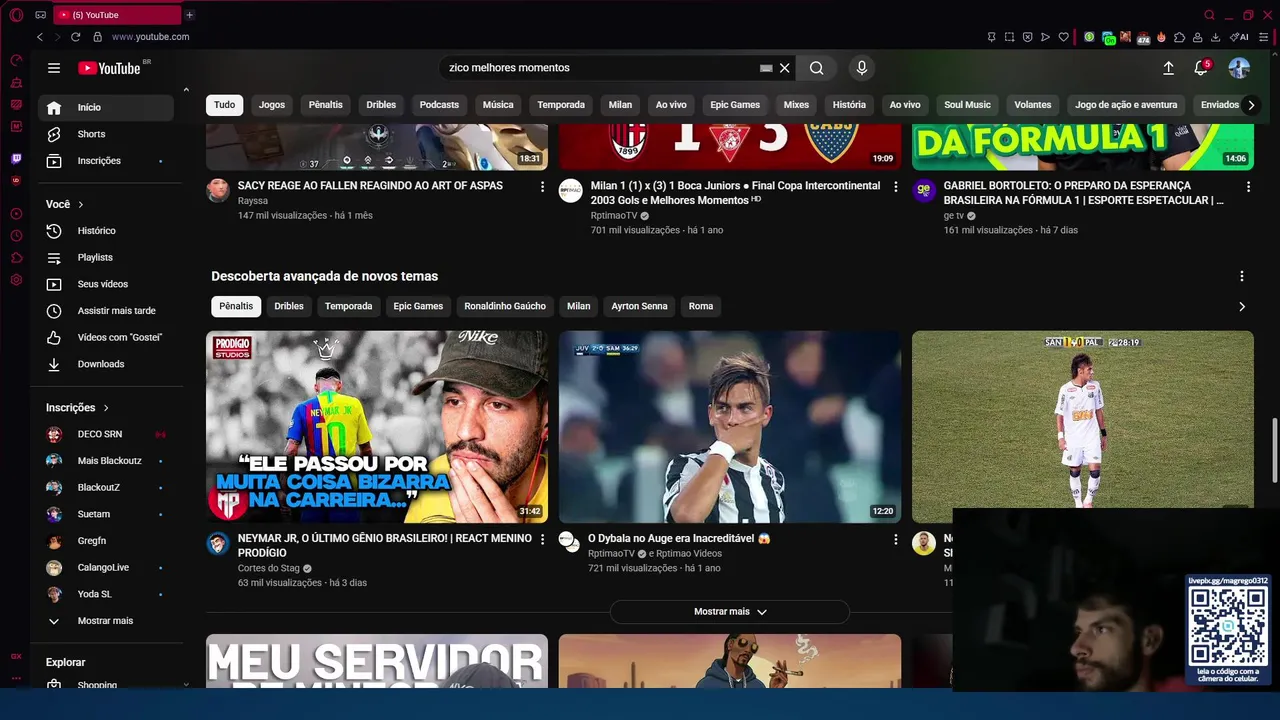Select Roma topic chip

pyautogui.click(x=701, y=306)
